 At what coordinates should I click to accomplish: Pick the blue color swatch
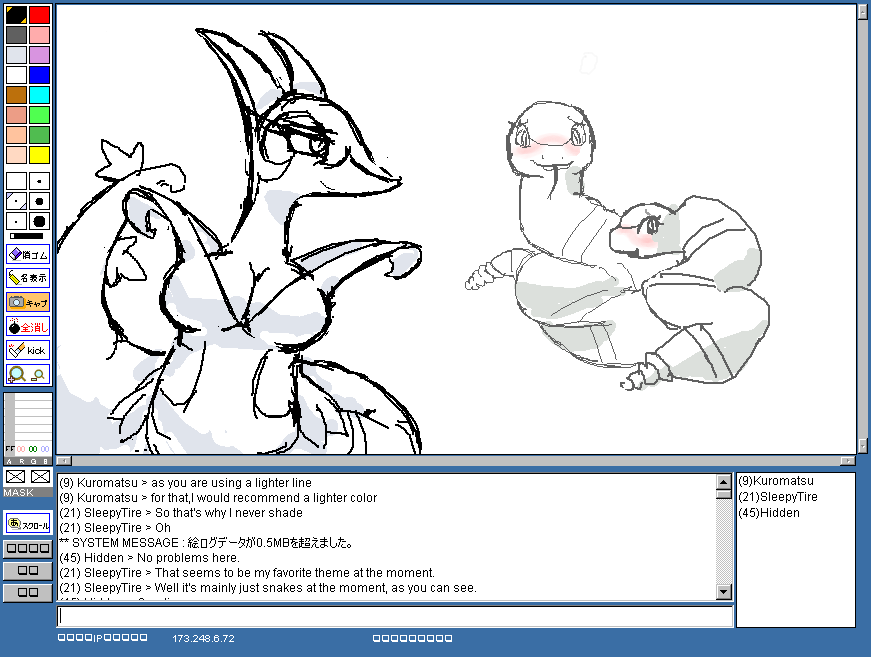point(39,75)
